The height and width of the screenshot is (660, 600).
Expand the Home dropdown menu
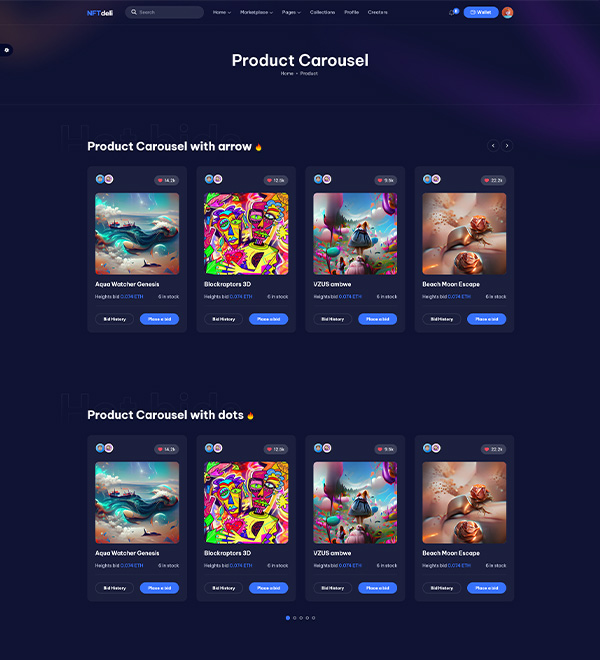pyautogui.click(x=221, y=12)
